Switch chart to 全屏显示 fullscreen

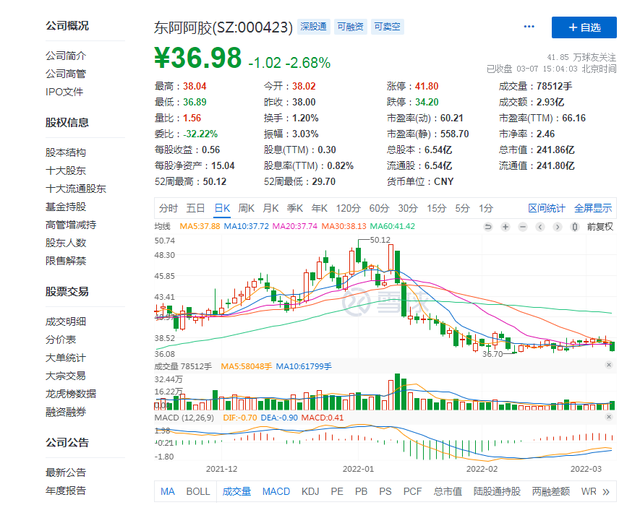point(593,209)
